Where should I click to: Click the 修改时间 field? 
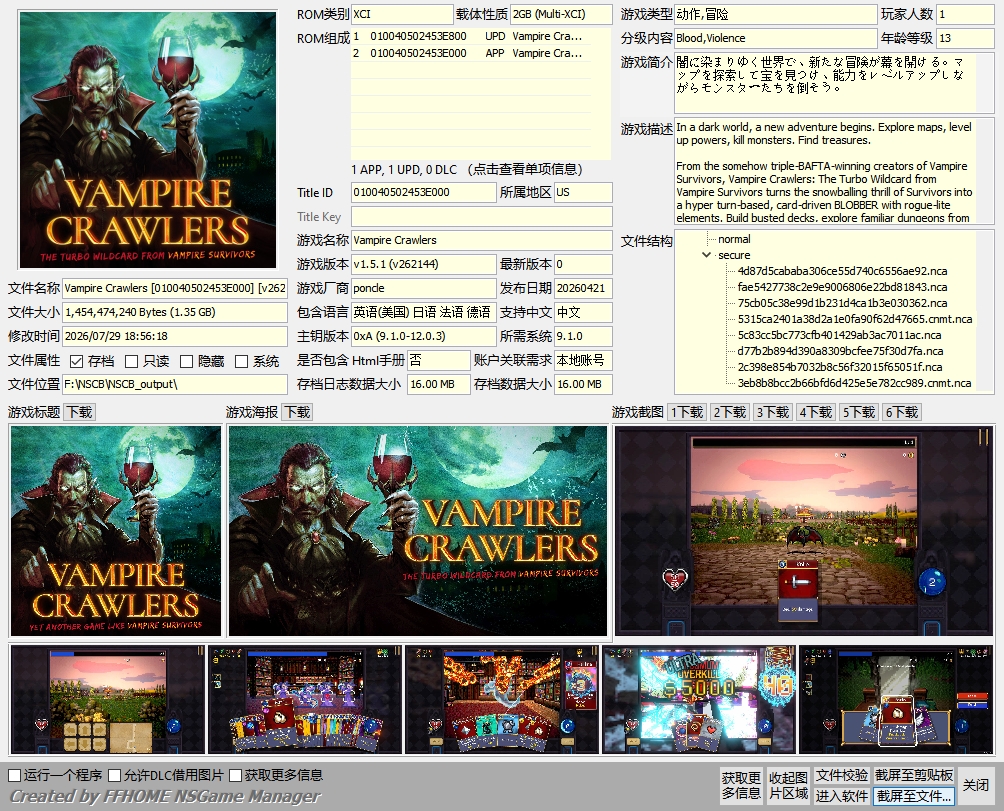[x=175, y=336]
